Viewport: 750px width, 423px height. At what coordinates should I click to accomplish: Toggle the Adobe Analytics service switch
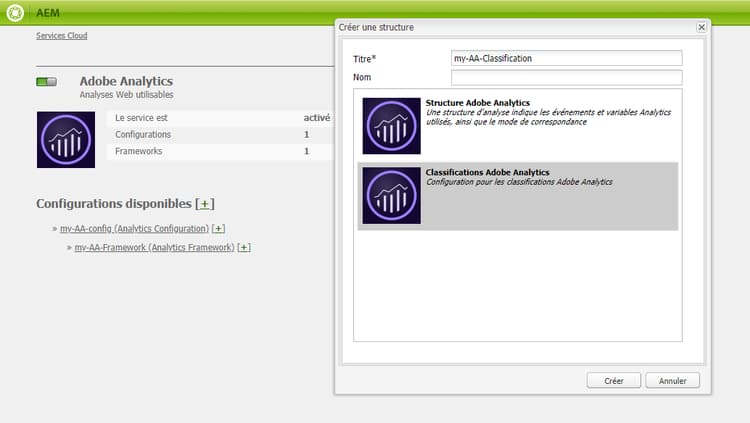[46, 82]
